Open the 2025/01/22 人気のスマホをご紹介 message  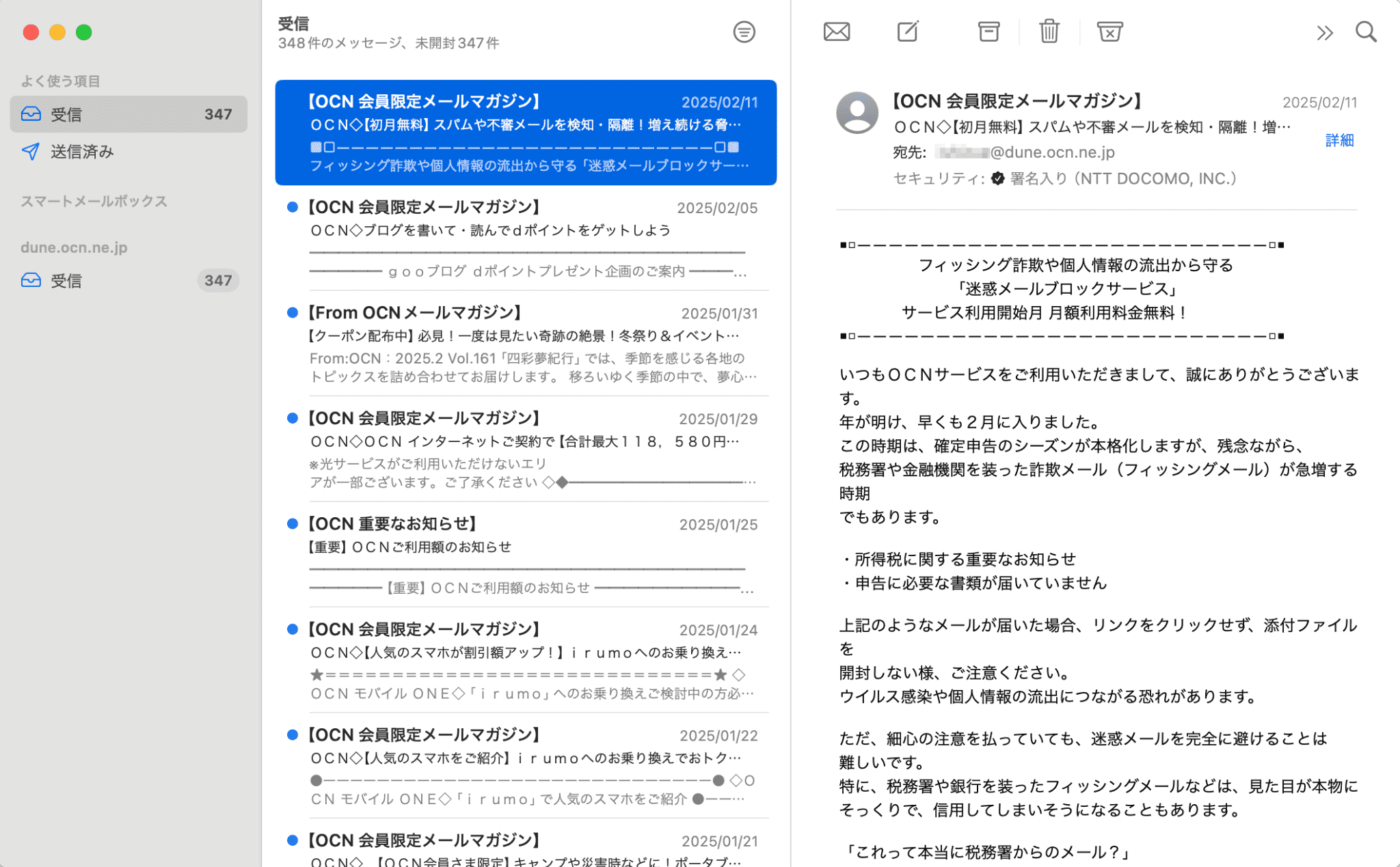point(526,766)
